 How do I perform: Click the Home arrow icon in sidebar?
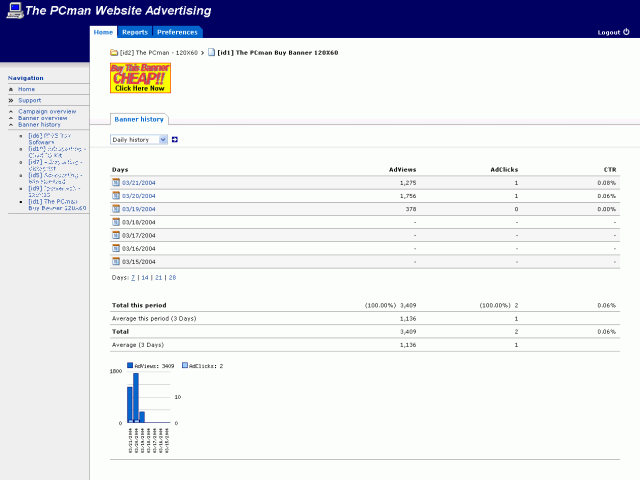11,89
